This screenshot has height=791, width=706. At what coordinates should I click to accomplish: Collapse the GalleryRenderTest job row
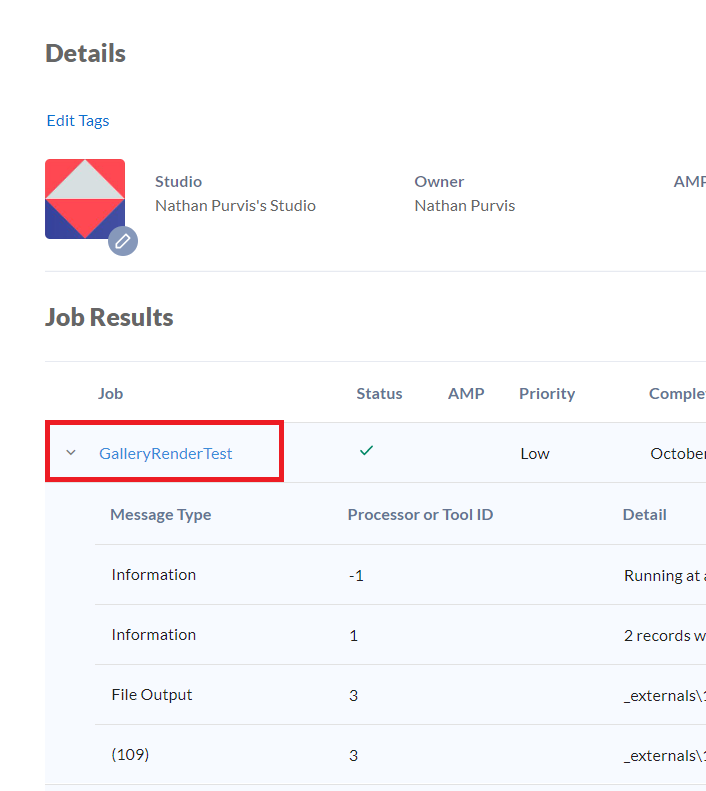pos(71,453)
